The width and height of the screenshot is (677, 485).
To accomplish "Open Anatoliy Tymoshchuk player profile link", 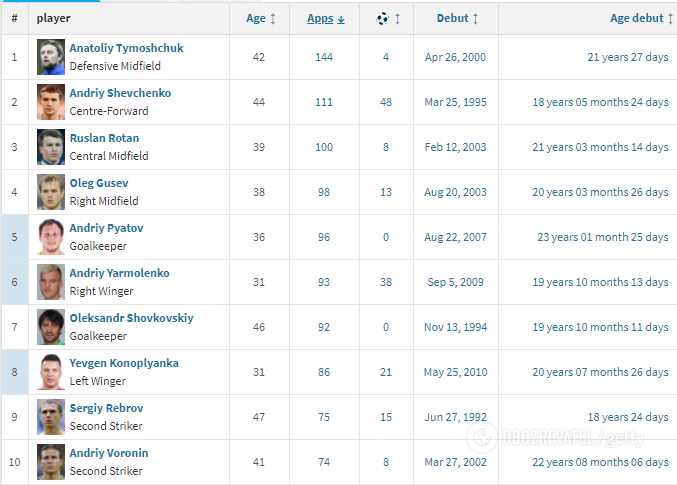I will click(x=126, y=48).
